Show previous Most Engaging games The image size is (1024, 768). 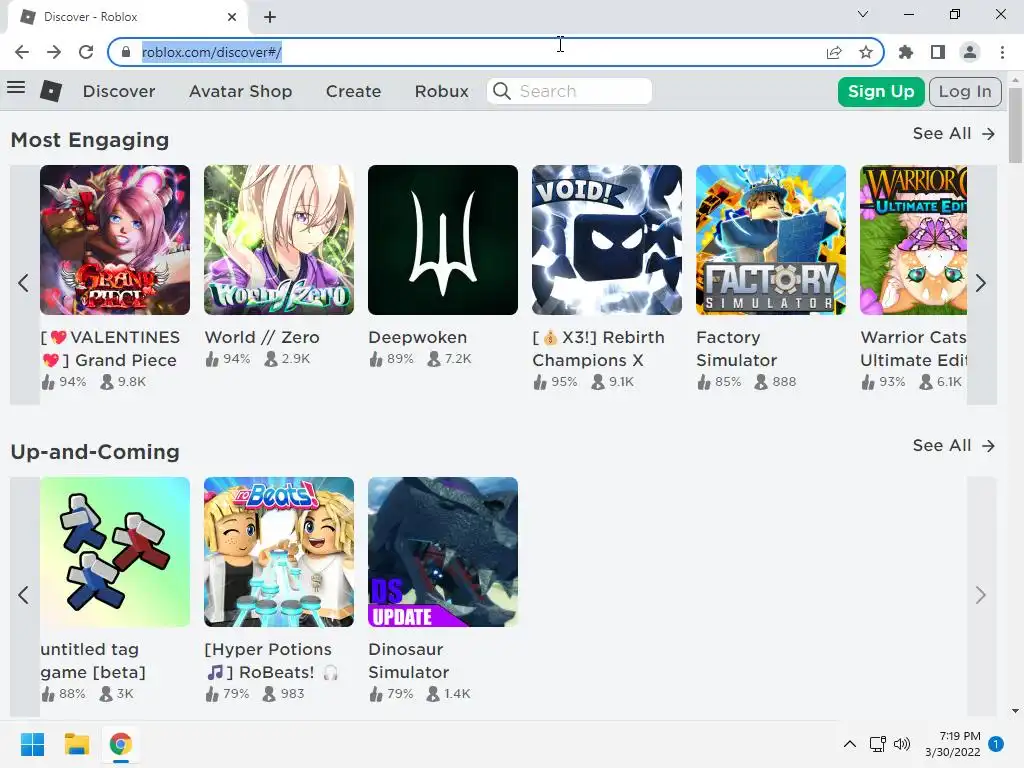click(x=24, y=283)
